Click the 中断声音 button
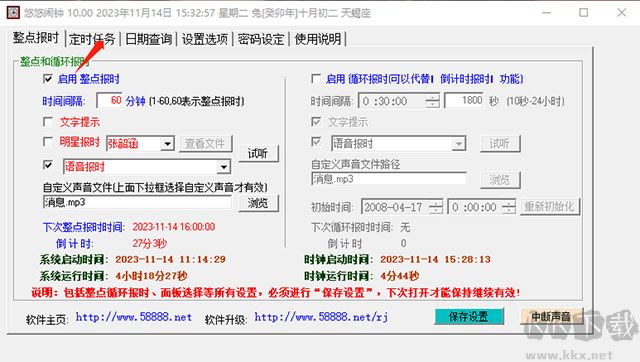The image size is (640, 362). 551,317
